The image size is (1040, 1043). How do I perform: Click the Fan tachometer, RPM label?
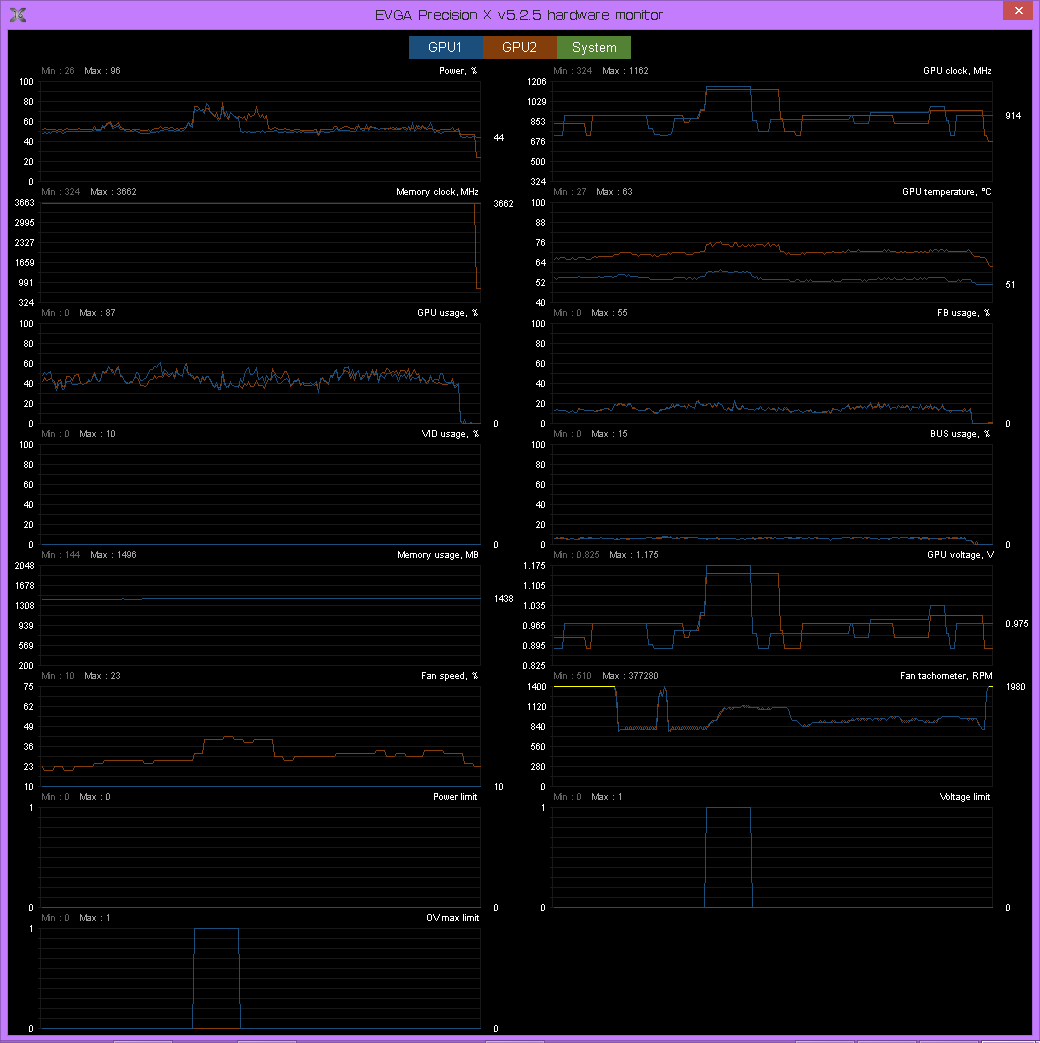pyautogui.click(x=946, y=676)
